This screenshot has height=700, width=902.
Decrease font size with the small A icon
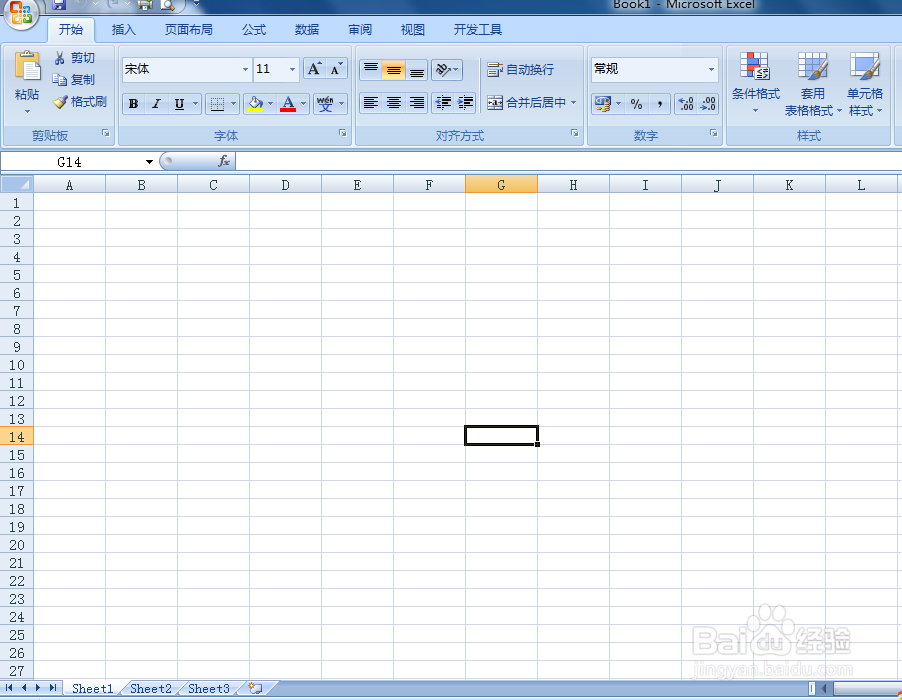click(x=337, y=69)
